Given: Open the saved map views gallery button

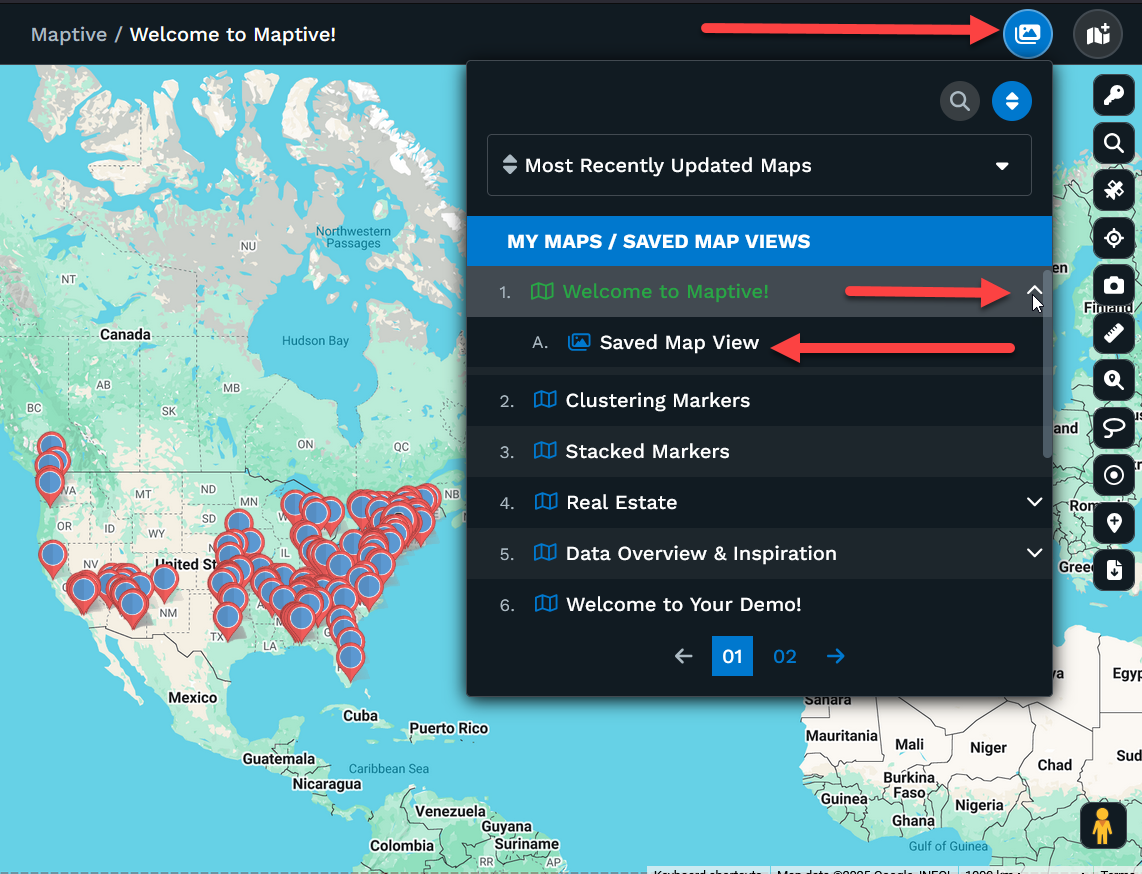Looking at the screenshot, I should [x=1027, y=34].
